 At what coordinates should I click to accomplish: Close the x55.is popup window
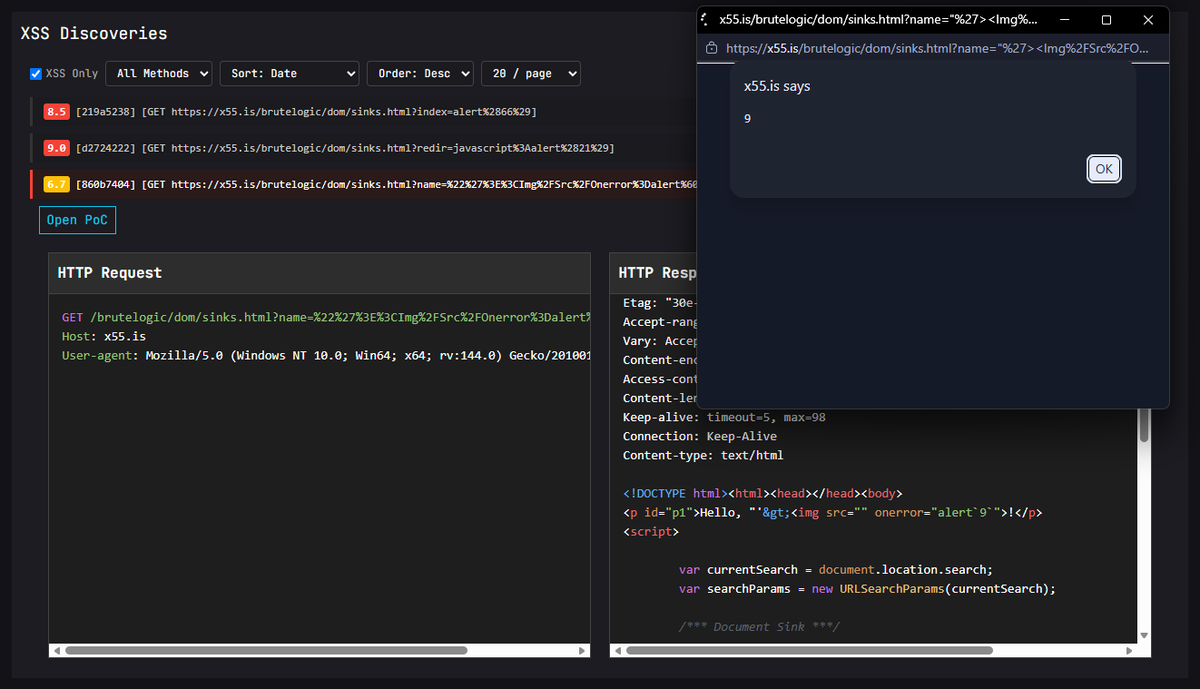click(1148, 20)
